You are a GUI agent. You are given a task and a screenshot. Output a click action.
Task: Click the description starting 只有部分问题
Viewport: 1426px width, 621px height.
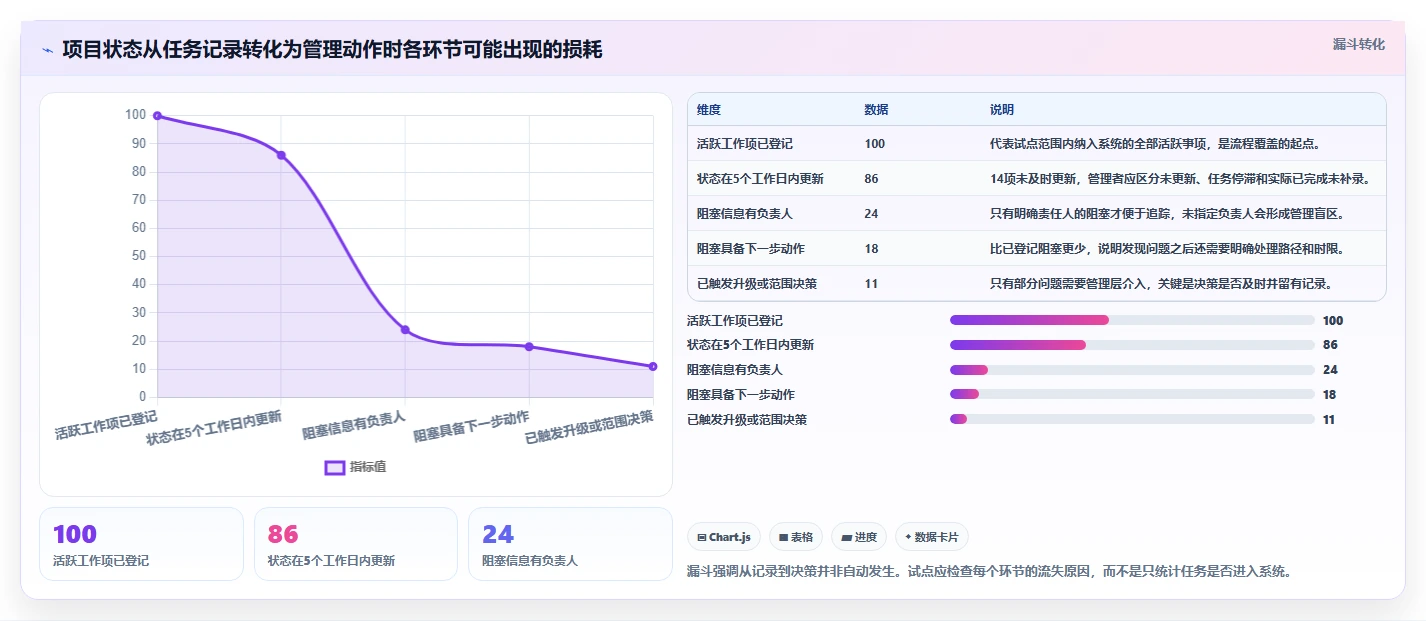click(x=1161, y=284)
